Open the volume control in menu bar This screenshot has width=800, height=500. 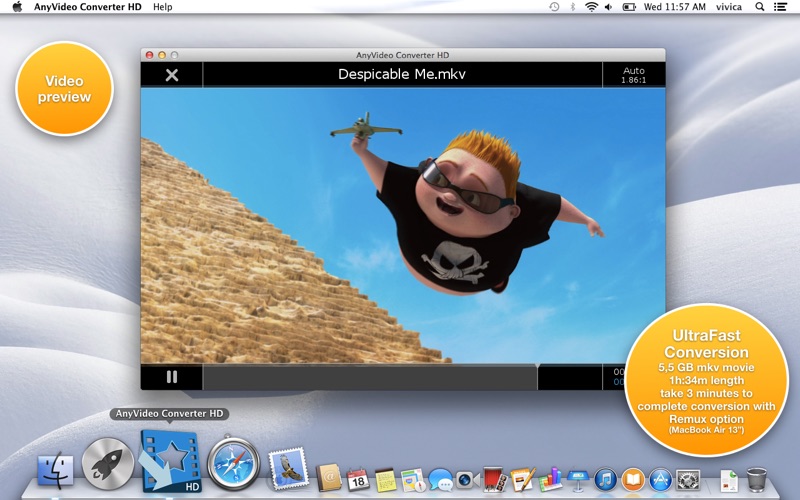point(608,7)
